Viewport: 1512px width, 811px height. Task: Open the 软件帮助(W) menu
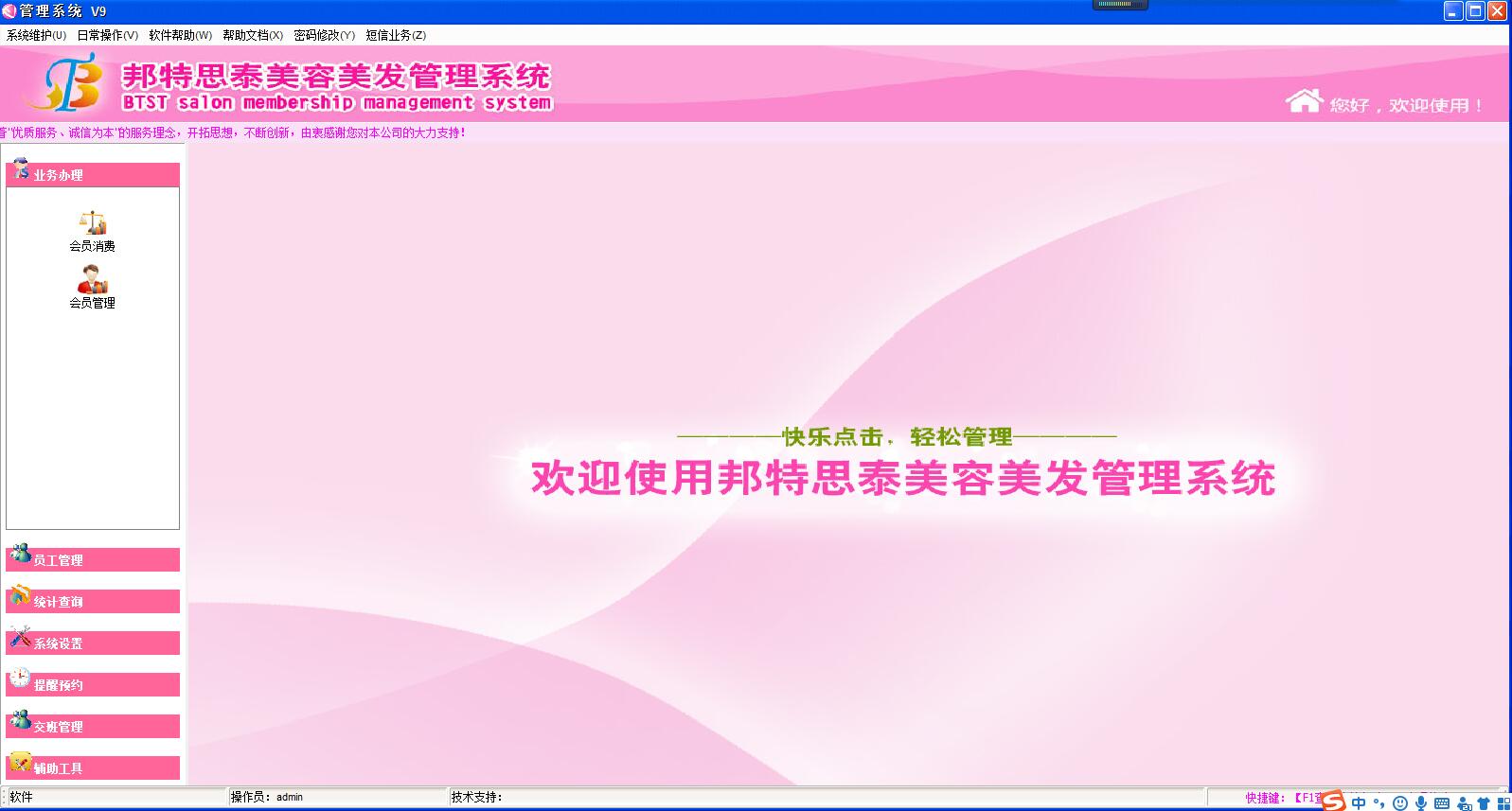click(180, 35)
